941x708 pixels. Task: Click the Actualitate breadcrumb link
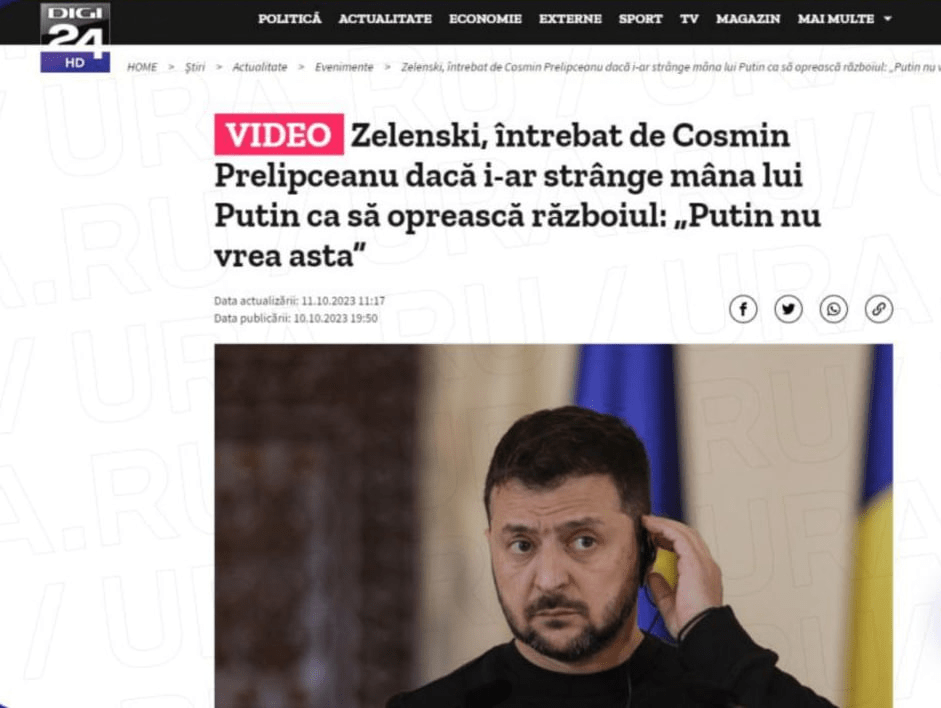(x=260, y=67)
